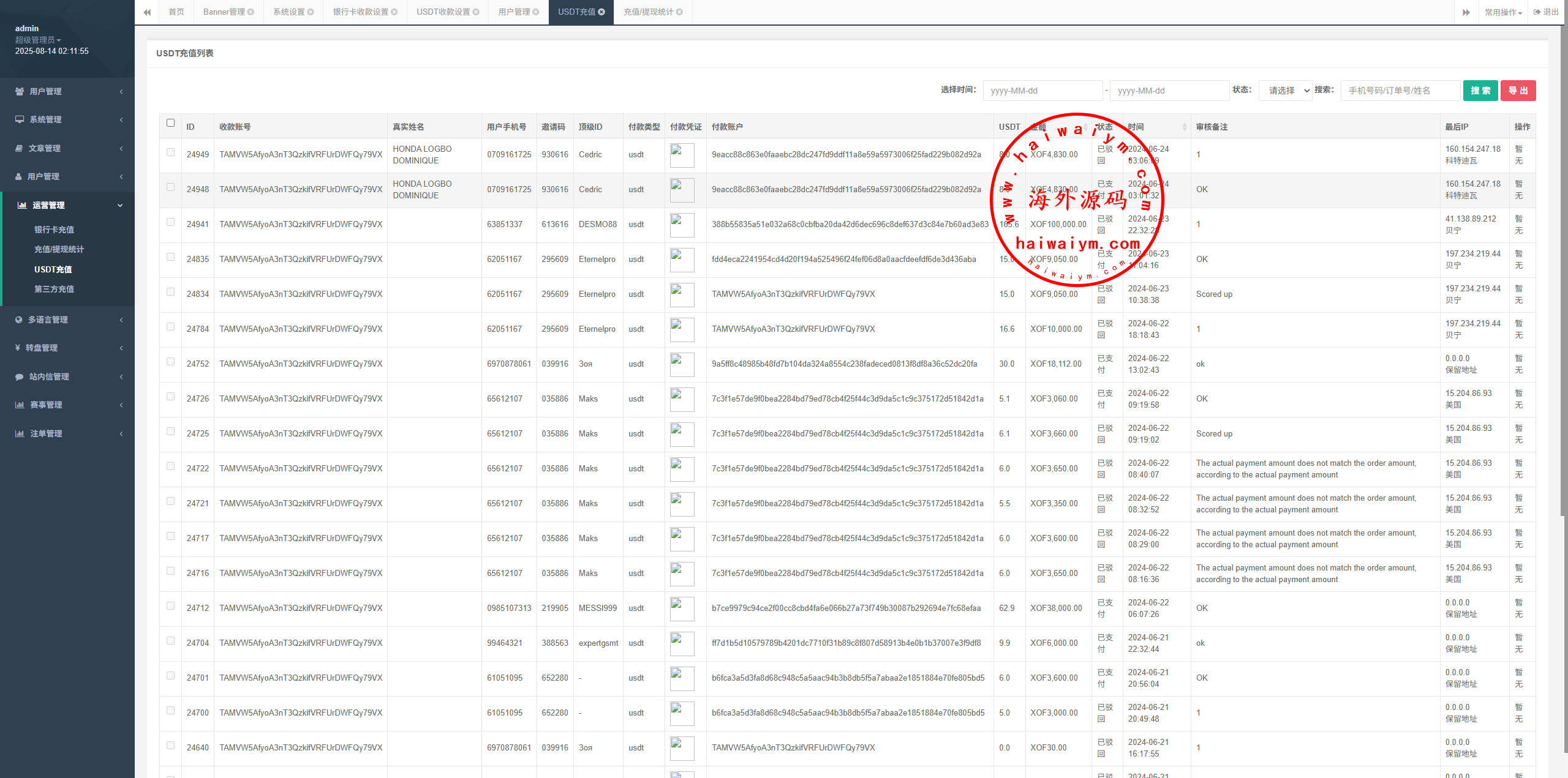Open 第三方充值 in the sidebar submenu
Image resolution: width=1568 pixels, height=778 pixels.
(54, 290)
